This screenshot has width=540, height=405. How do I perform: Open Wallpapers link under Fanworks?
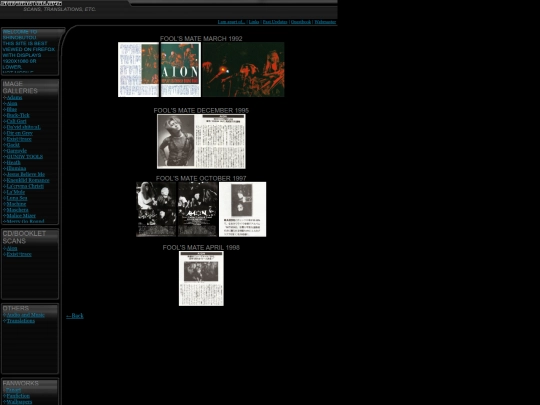tap(19, 402)
